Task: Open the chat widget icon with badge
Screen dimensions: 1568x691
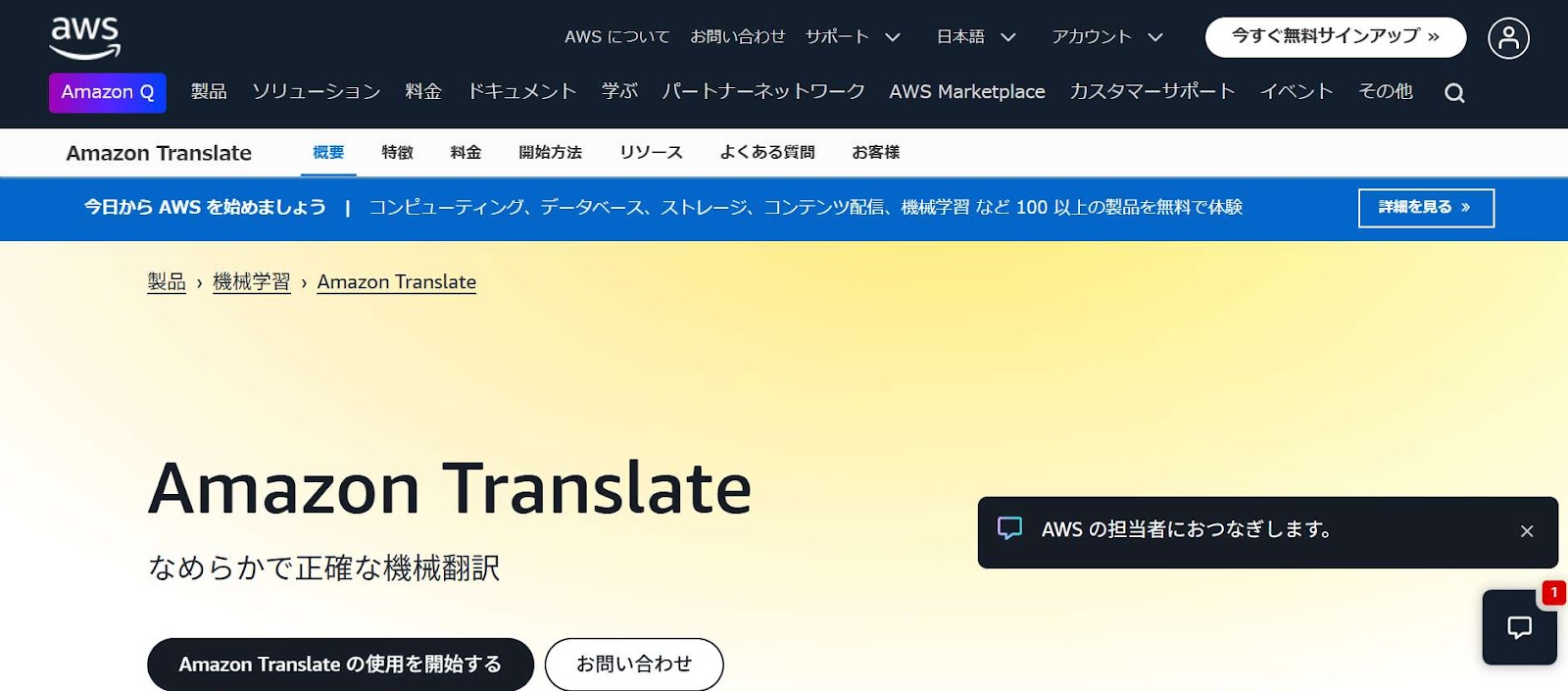Action: pos(1519,627)
